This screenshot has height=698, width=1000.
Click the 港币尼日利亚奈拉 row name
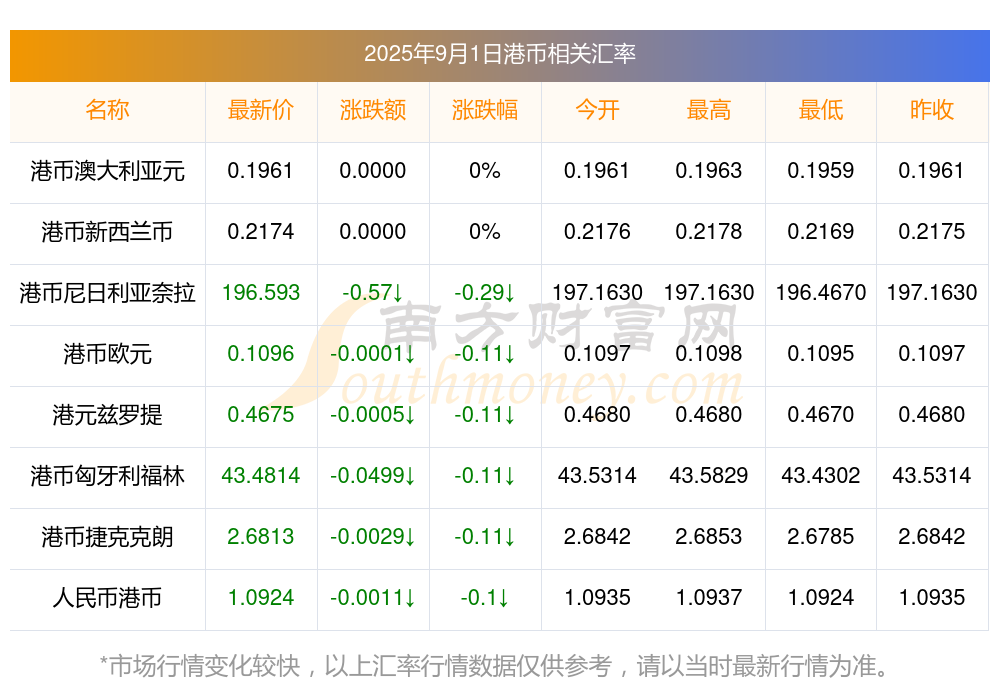107,293
